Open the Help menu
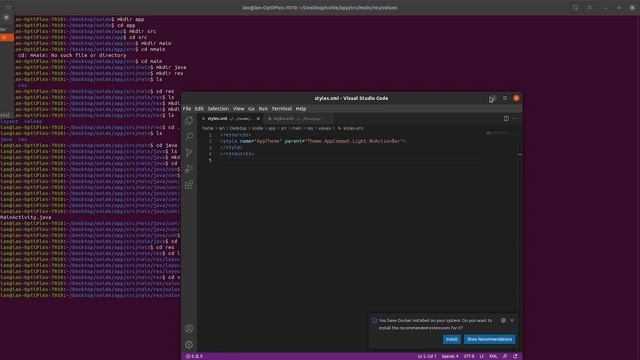 [x=301, y=109]
